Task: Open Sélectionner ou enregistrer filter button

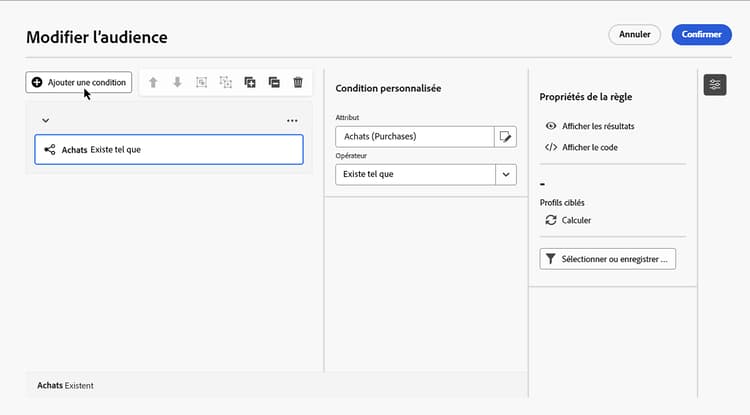Action: (608, 259)
